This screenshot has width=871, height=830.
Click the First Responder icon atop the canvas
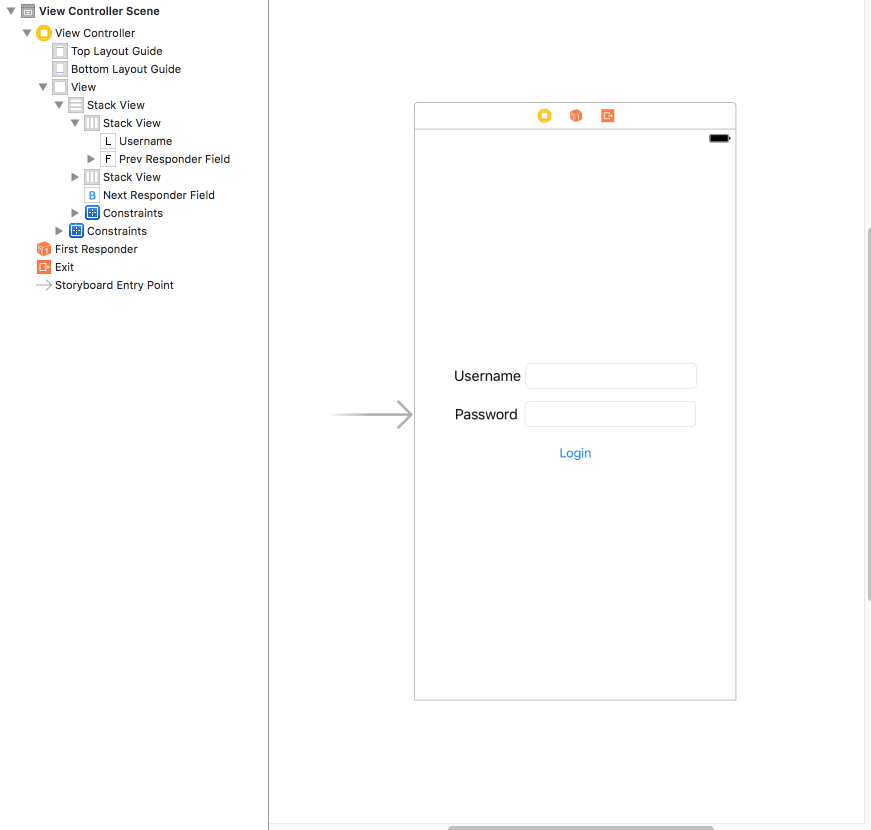coord(576,115)
